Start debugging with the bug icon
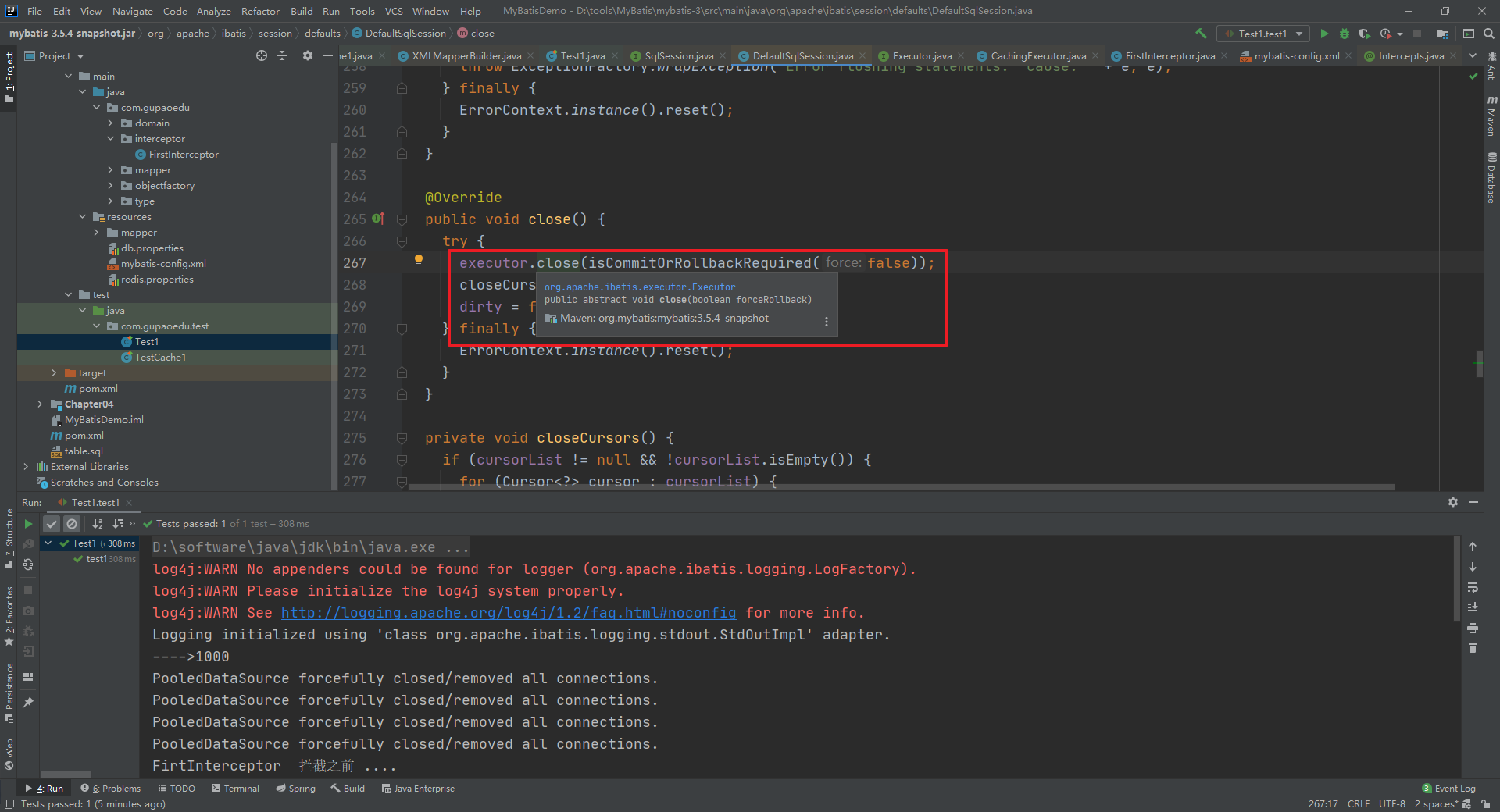 [x=1345, y=34]
